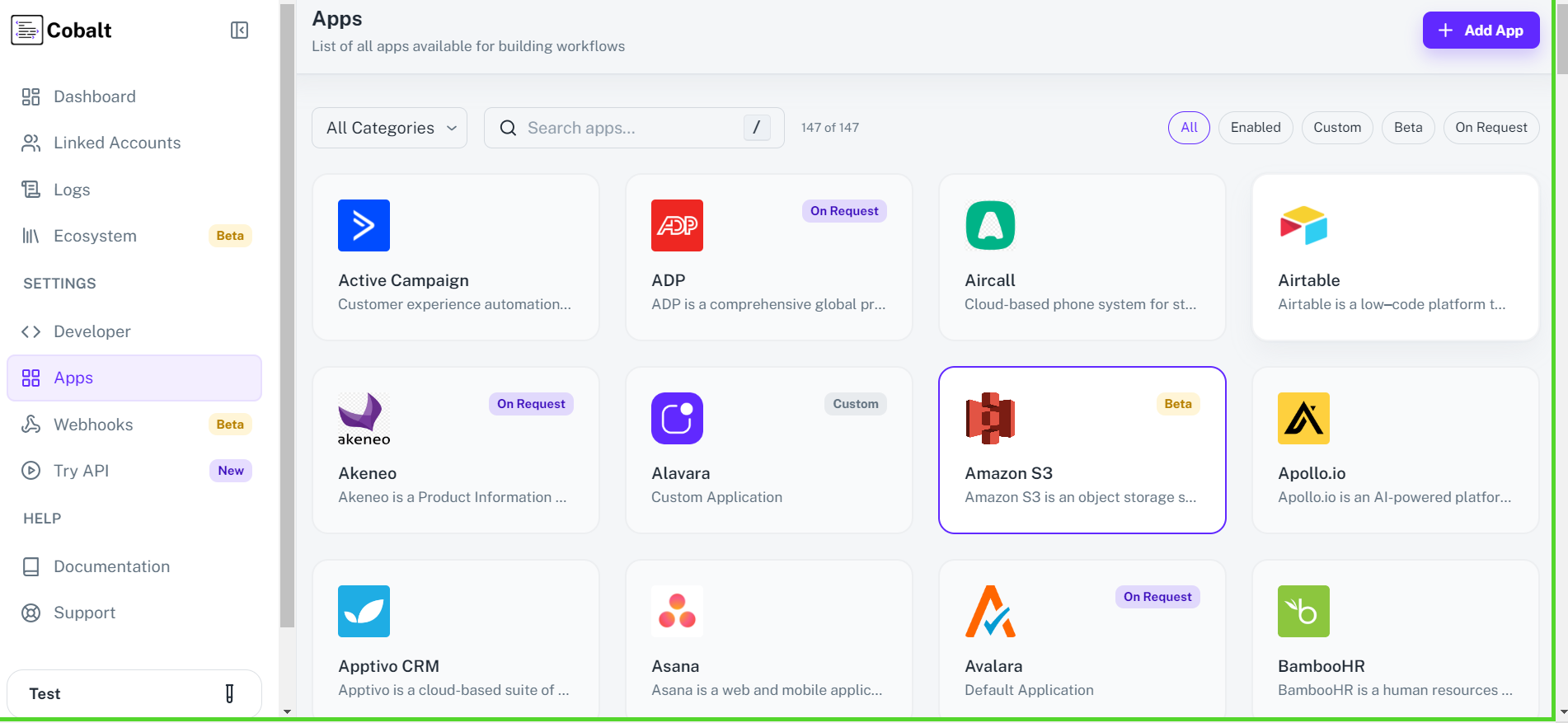The width and height of the screenshot is (1568, 723).
Task: Open the Test environment switcher
Action: click(x=134, y=694)
